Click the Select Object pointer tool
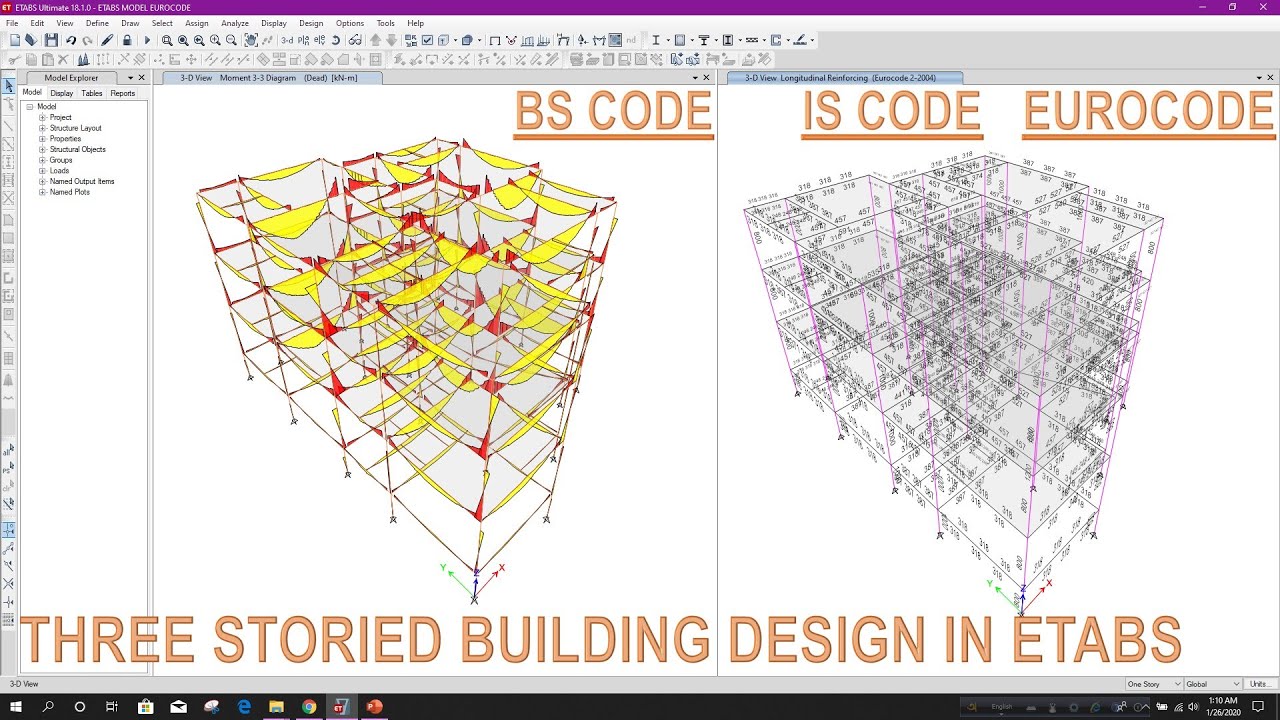 tap(9, 86)
